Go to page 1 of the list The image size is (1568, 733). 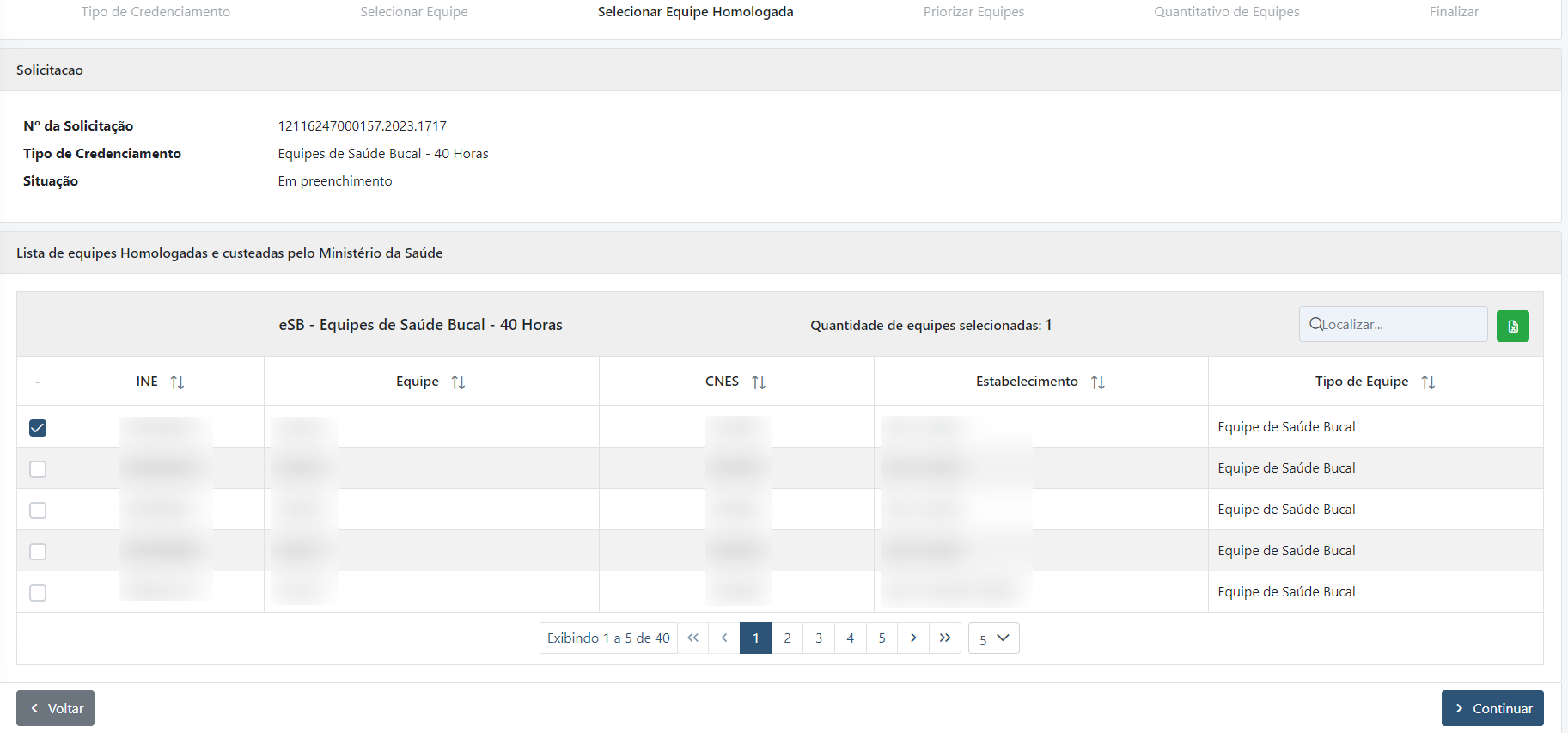pos(756,638)
